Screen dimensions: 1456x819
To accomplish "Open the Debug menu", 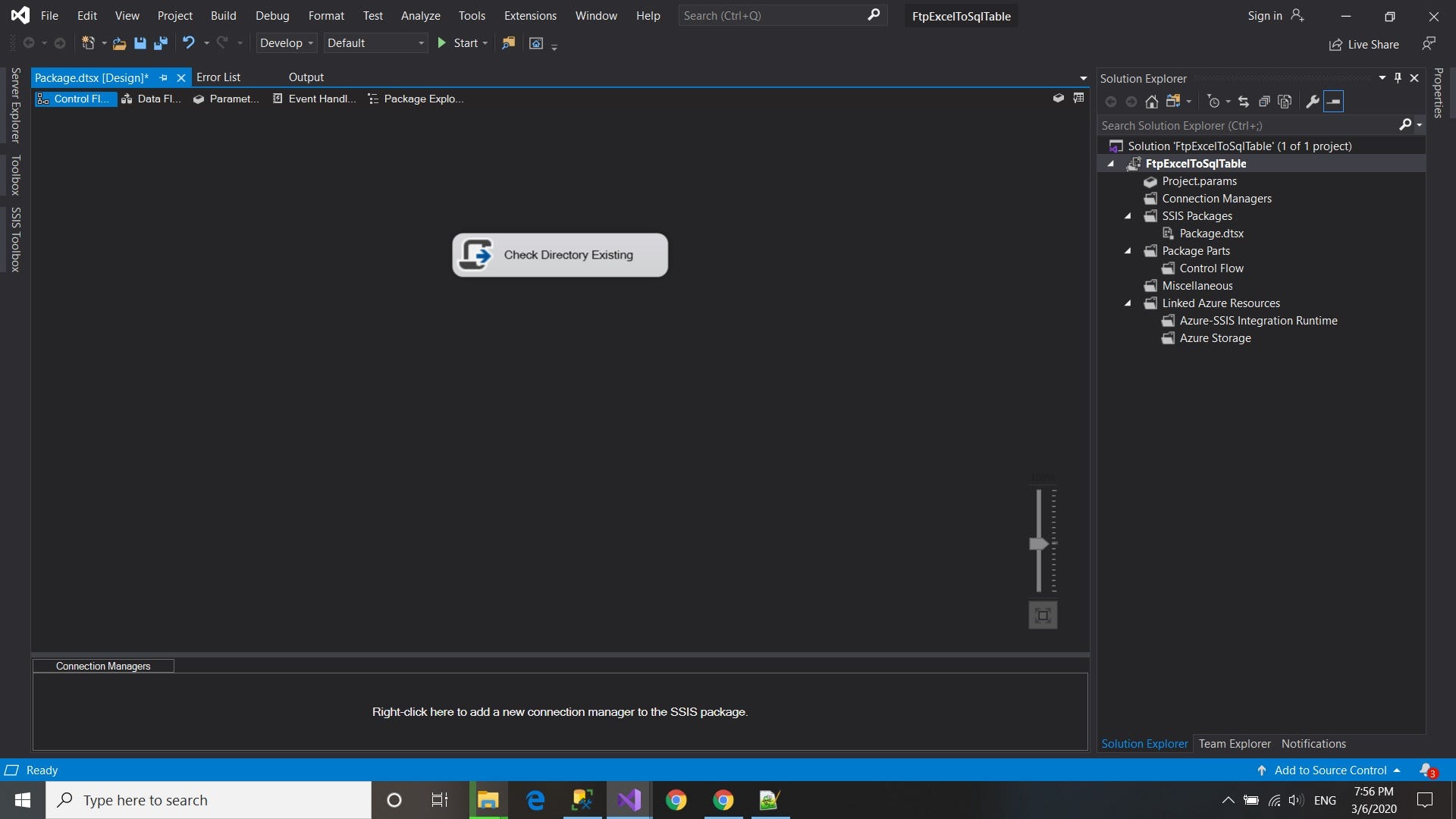I will pyautogui.click(x=272, y=15).
